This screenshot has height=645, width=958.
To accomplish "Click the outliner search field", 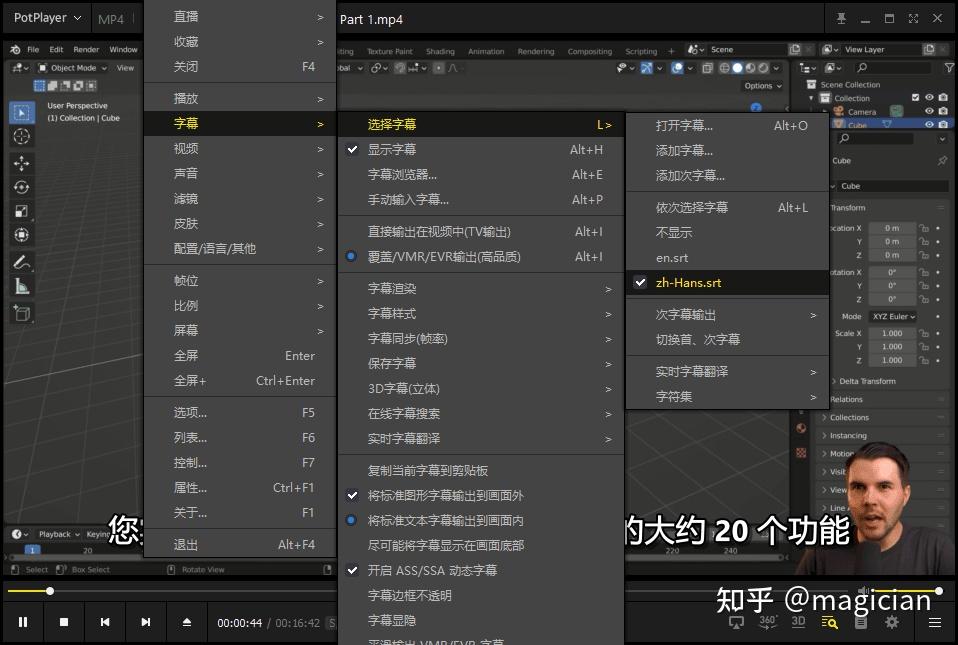I will 877,139.
